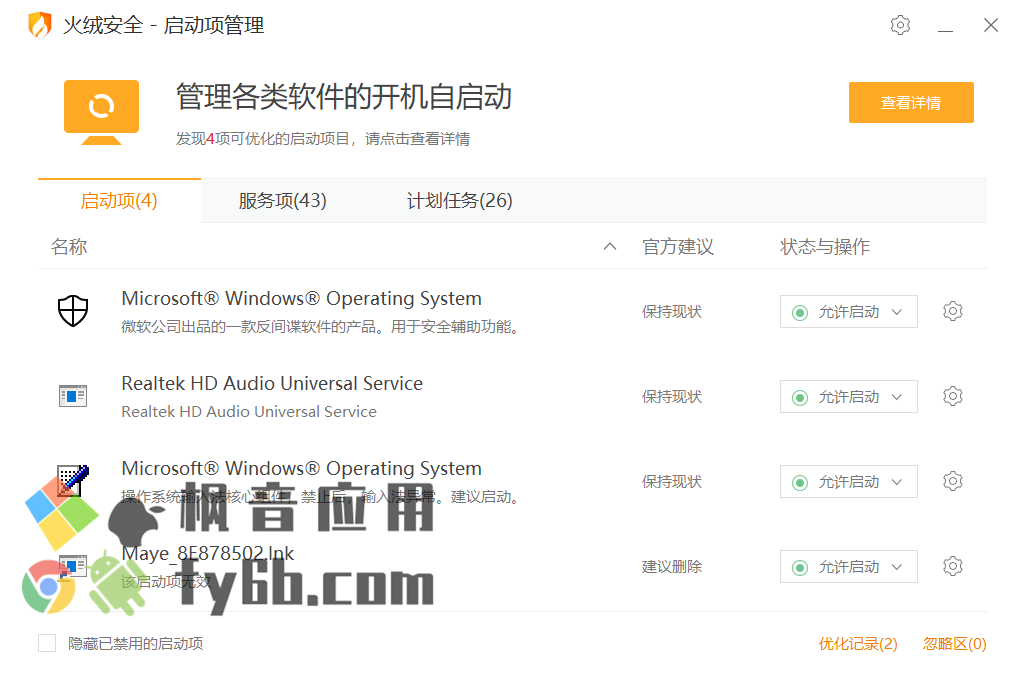Switch to the 服务项(43) tab
The height and width of the screenshot is (675, 1025).
pyautogui.click(x=282, y=201)
